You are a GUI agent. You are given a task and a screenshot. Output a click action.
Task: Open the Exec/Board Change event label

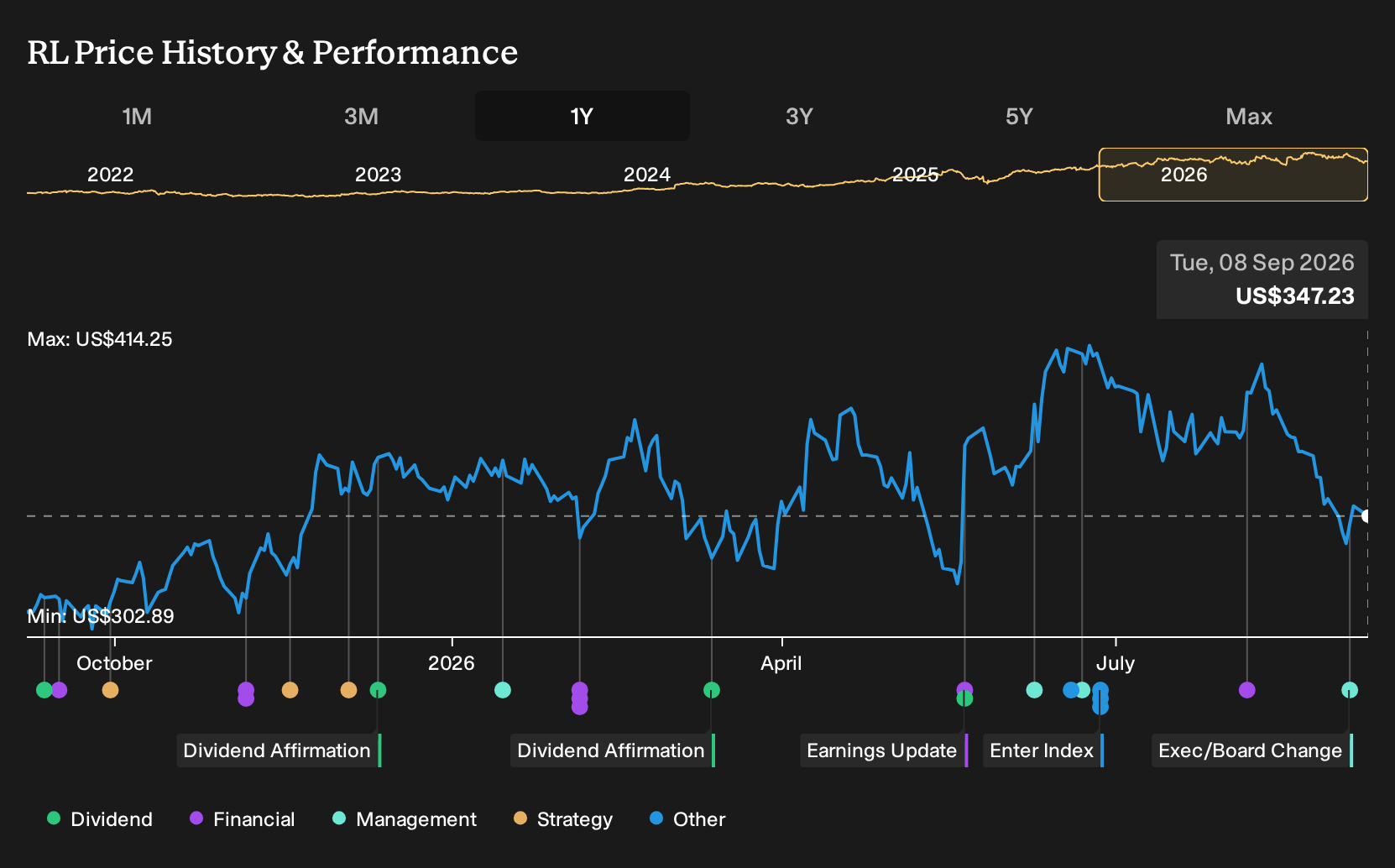pyautogui.click(x=1252, y=750)
